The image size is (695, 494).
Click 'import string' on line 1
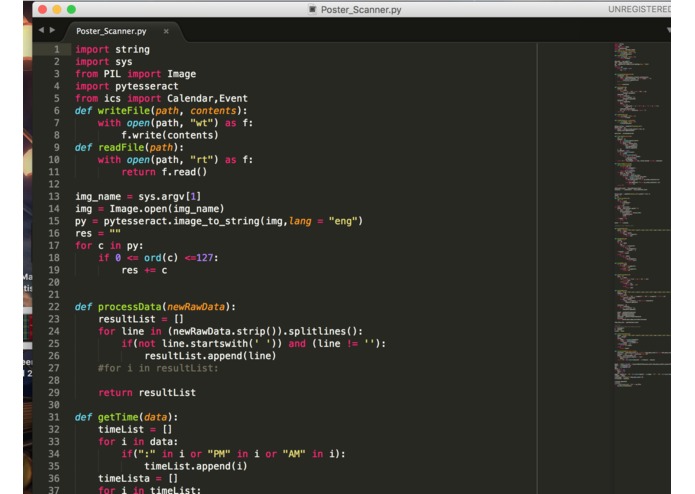click(112, 49)
